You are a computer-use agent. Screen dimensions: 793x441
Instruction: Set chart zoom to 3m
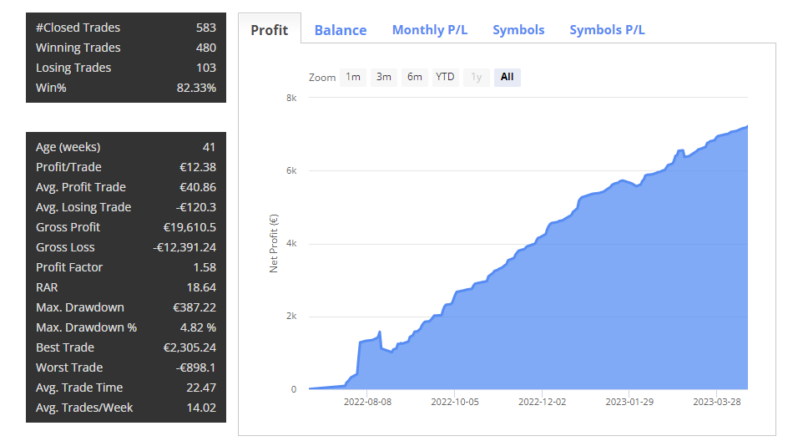(384, 77)
